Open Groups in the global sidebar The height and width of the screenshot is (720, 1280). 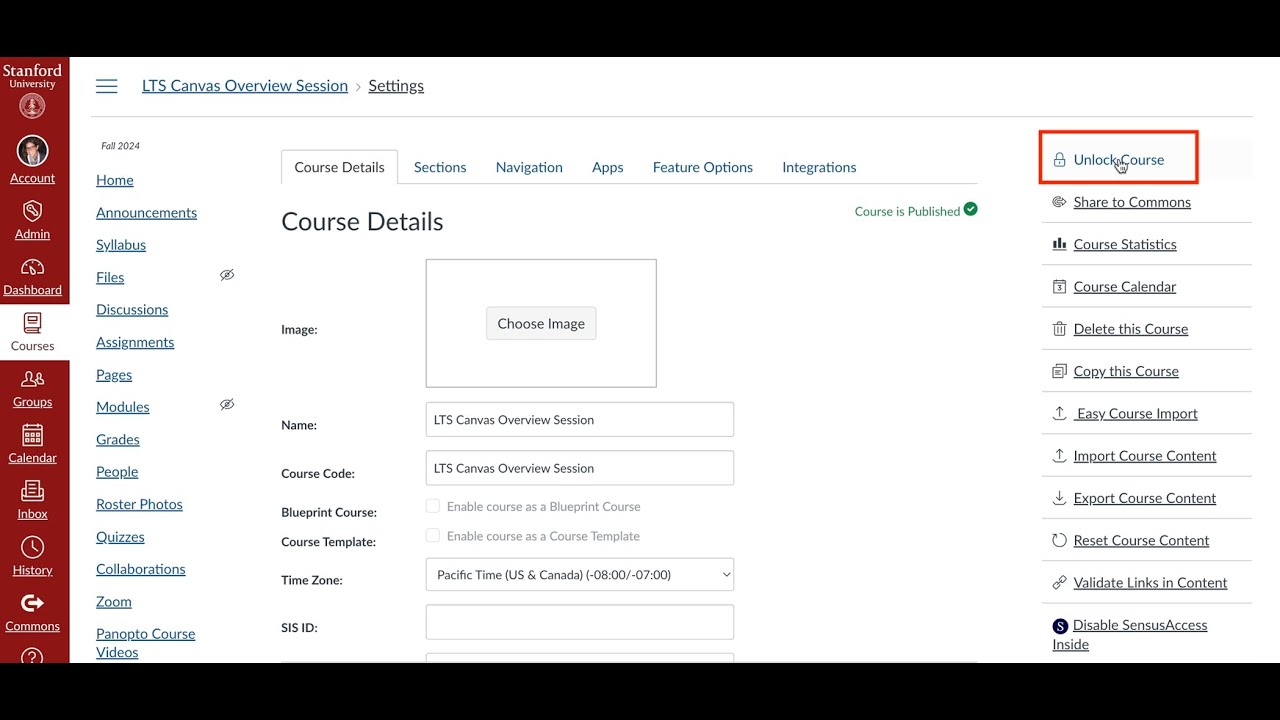tap(32, 388)
